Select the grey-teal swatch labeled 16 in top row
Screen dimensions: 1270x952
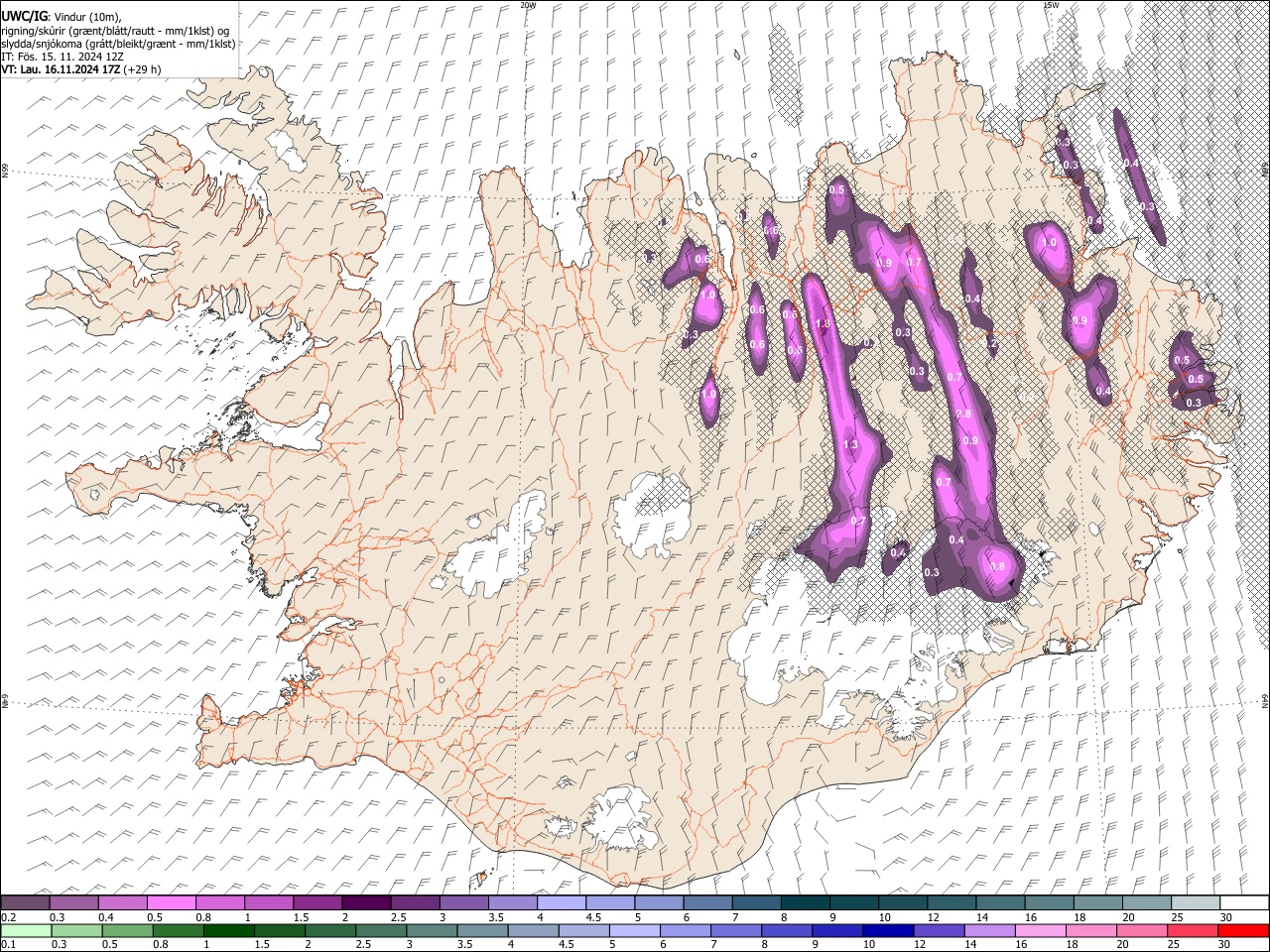click(x=1049, y=902)
